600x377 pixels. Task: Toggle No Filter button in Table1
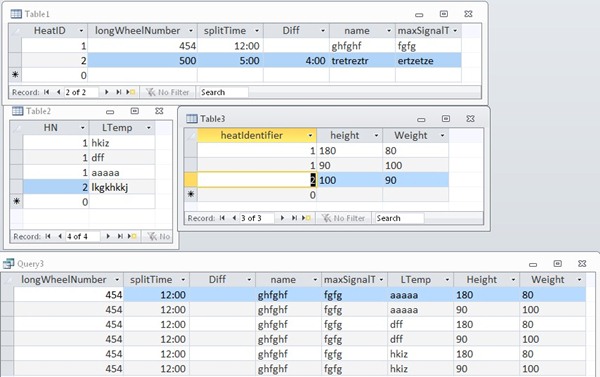point(168,92)
